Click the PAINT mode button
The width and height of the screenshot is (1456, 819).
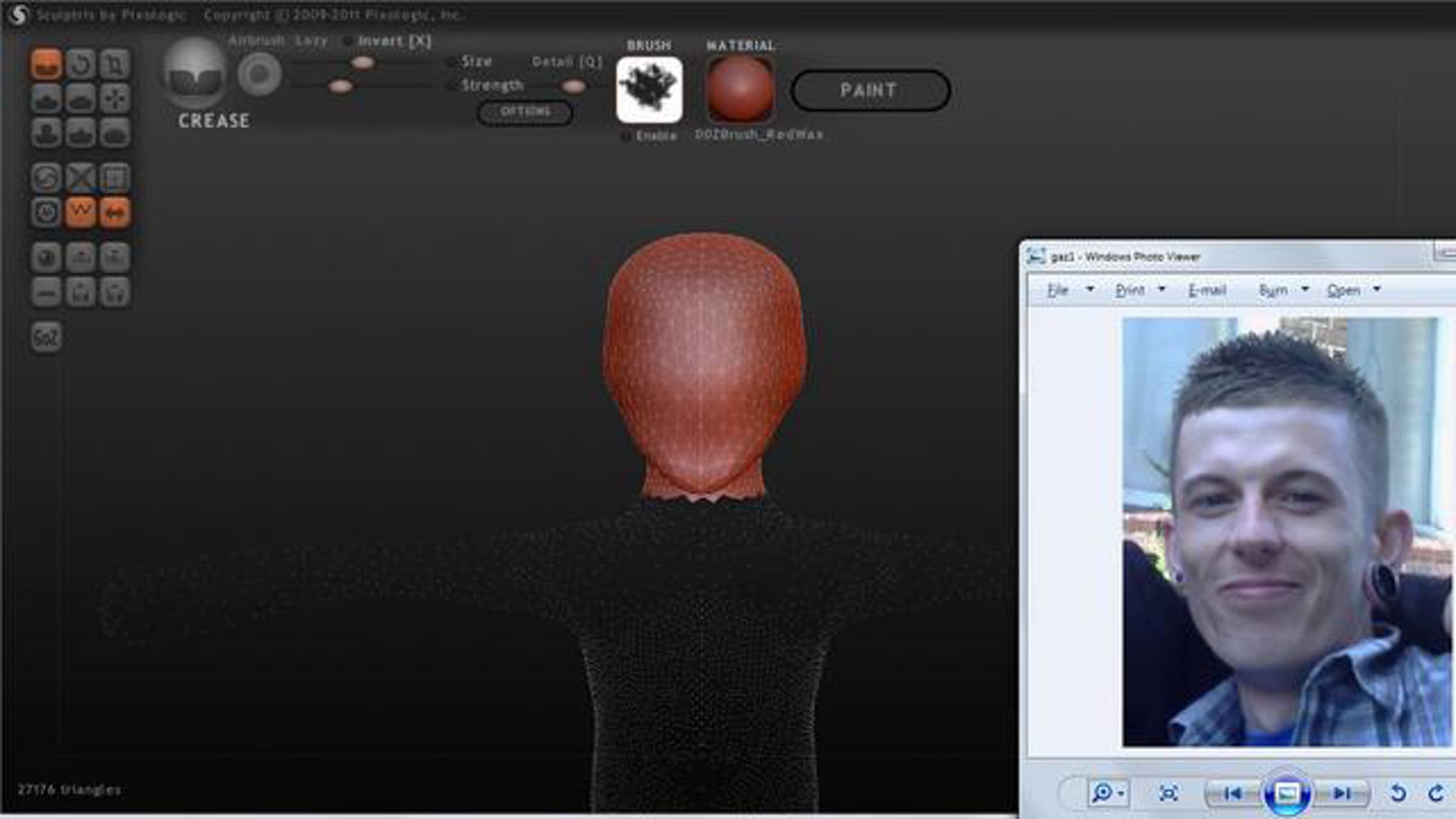click(x=870, y=90)
